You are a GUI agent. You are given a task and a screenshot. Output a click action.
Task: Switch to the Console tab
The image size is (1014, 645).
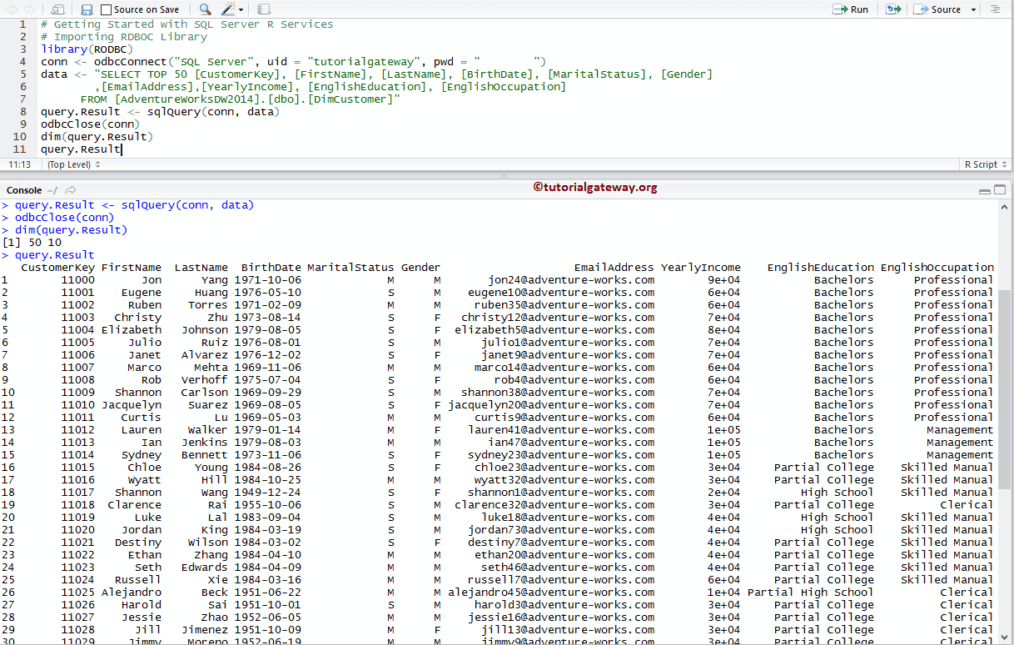[23, 189]
